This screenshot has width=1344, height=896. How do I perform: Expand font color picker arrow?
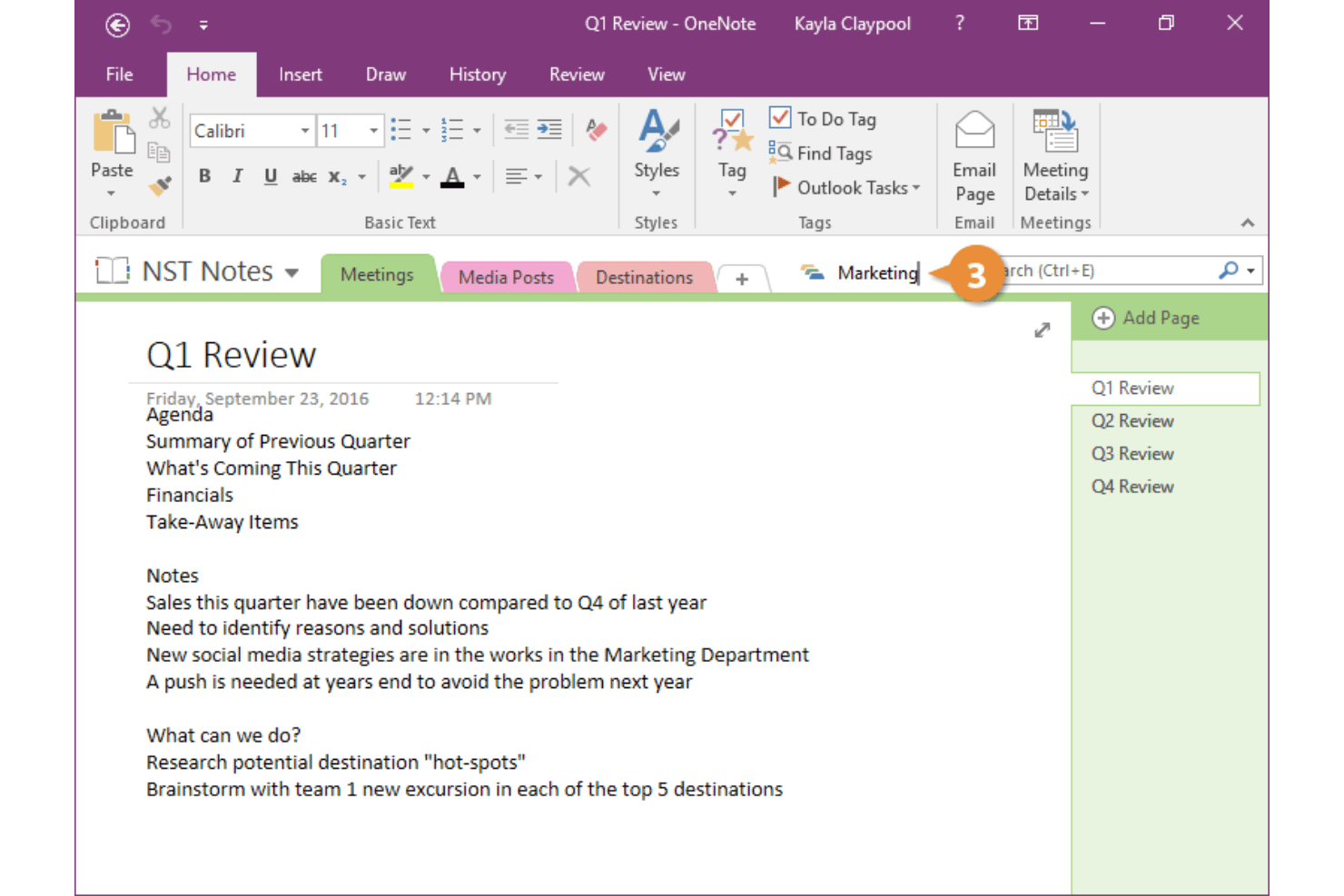coord(477,177)
